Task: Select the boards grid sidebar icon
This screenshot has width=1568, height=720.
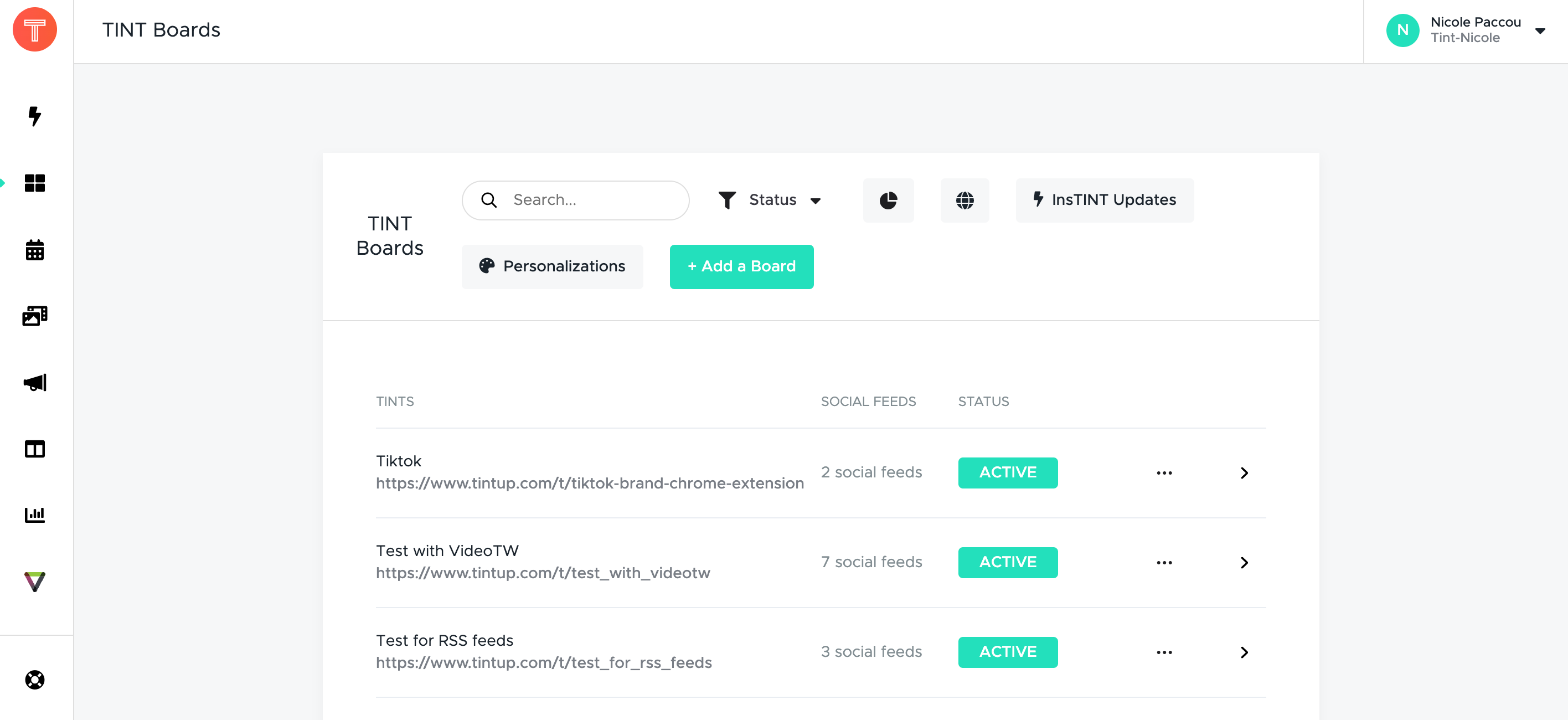Action: [x=35, y=183]
